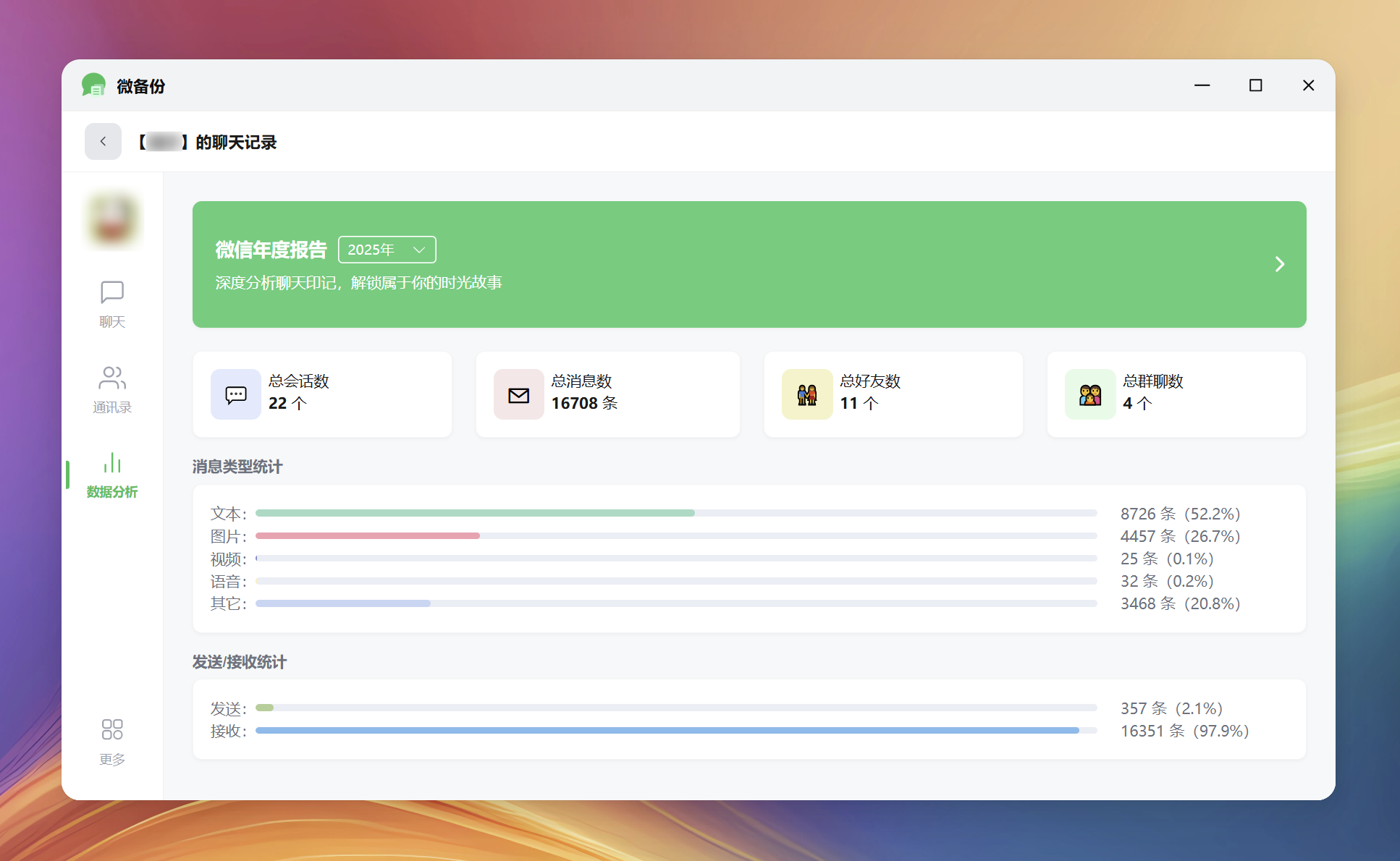Minimize the 微备份 window
Viewport: 1400px width, 861px height.
(x=1202, y=85)
